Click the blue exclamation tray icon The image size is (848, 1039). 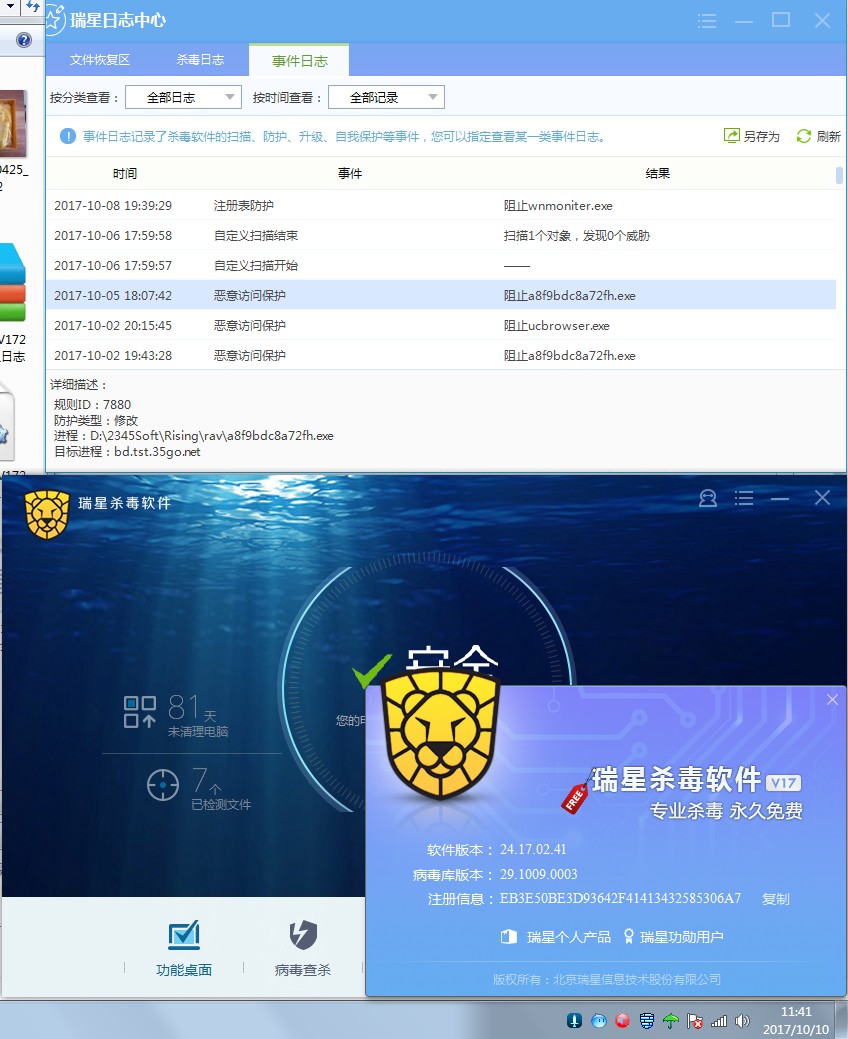[574, 1021]
